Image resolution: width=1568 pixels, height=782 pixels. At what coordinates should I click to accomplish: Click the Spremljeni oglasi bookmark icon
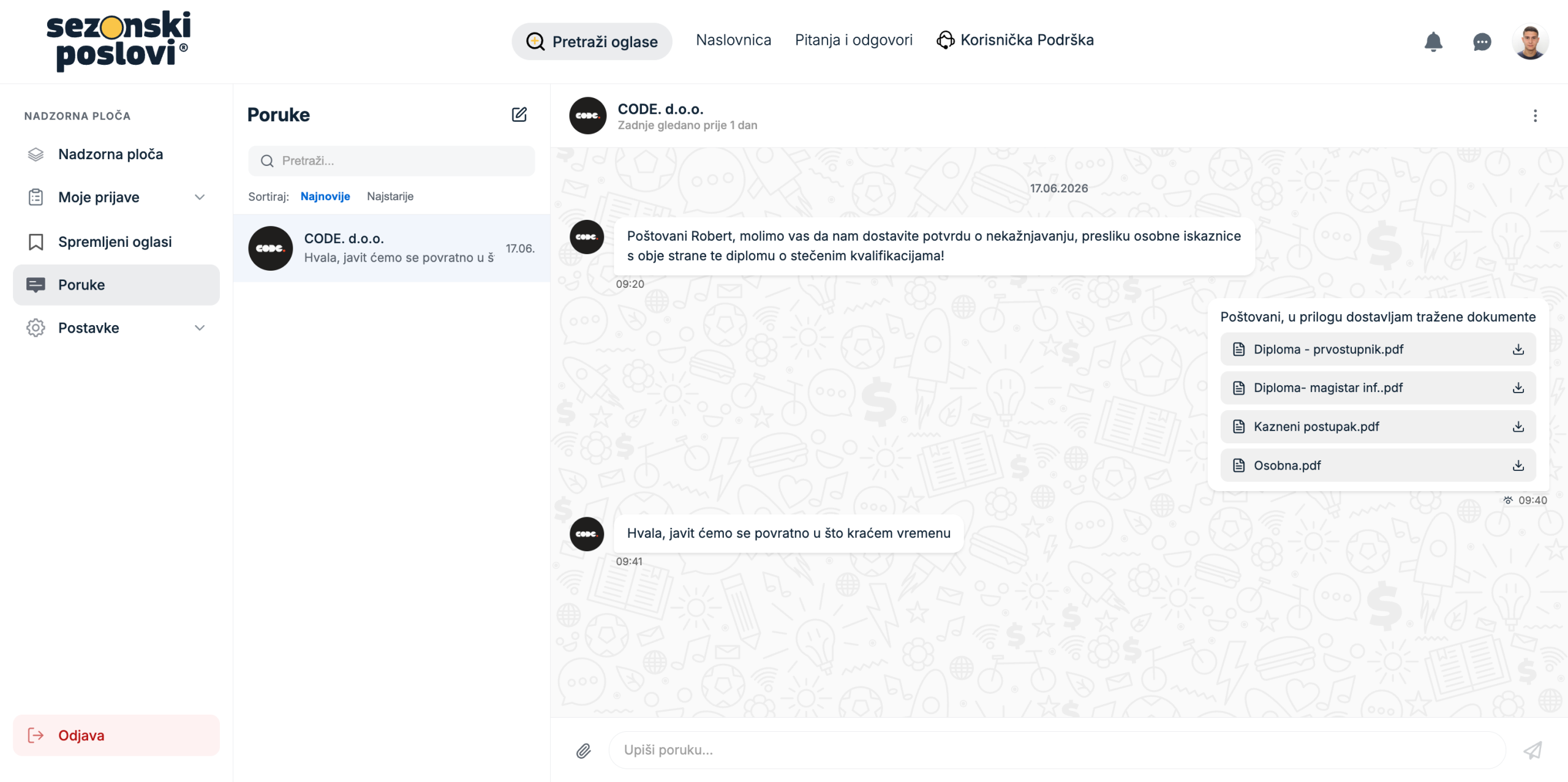[36, 242]
